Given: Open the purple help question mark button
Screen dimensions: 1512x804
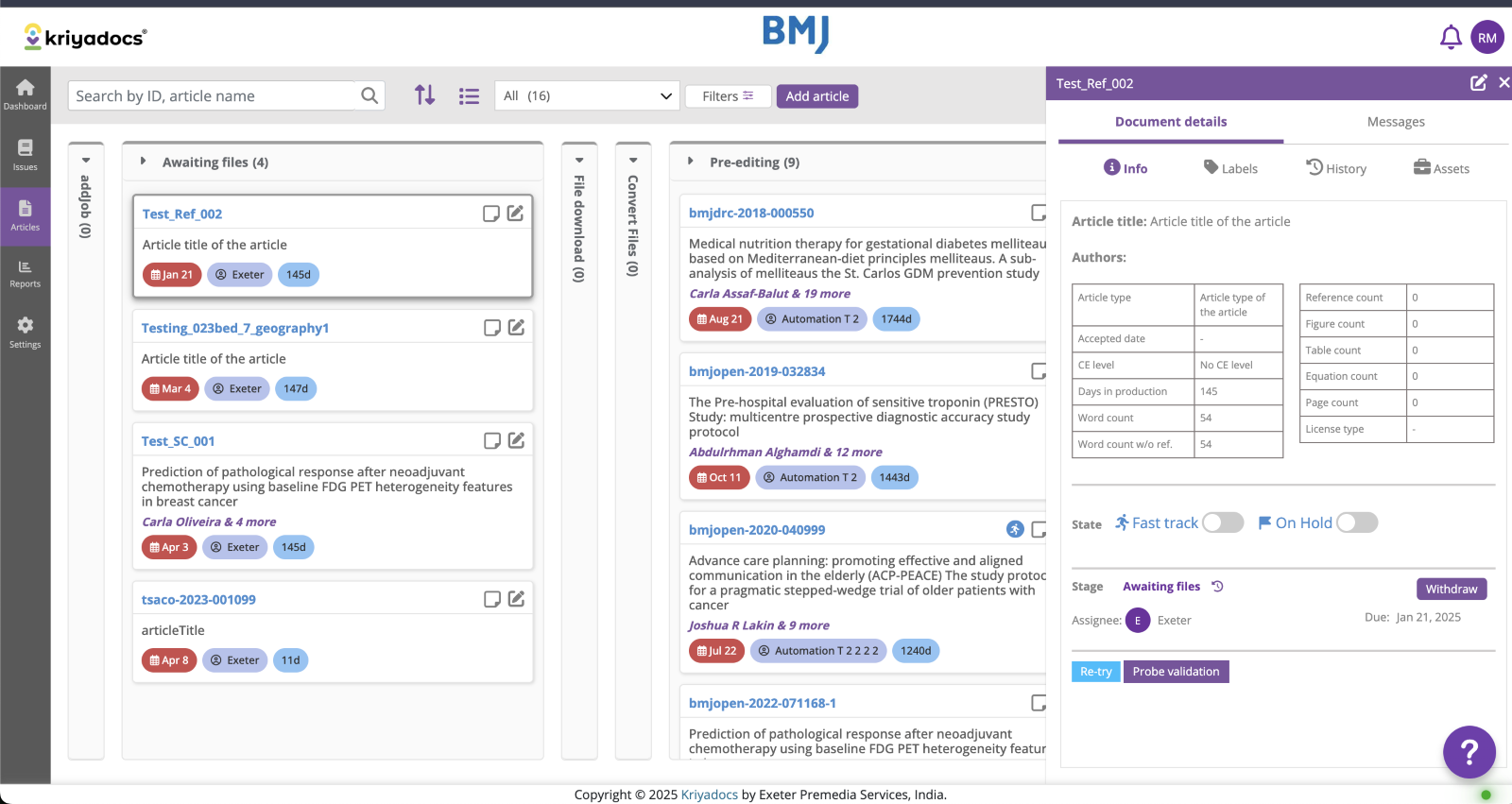Looking at the screenshot, I should tap(1469, 752).
